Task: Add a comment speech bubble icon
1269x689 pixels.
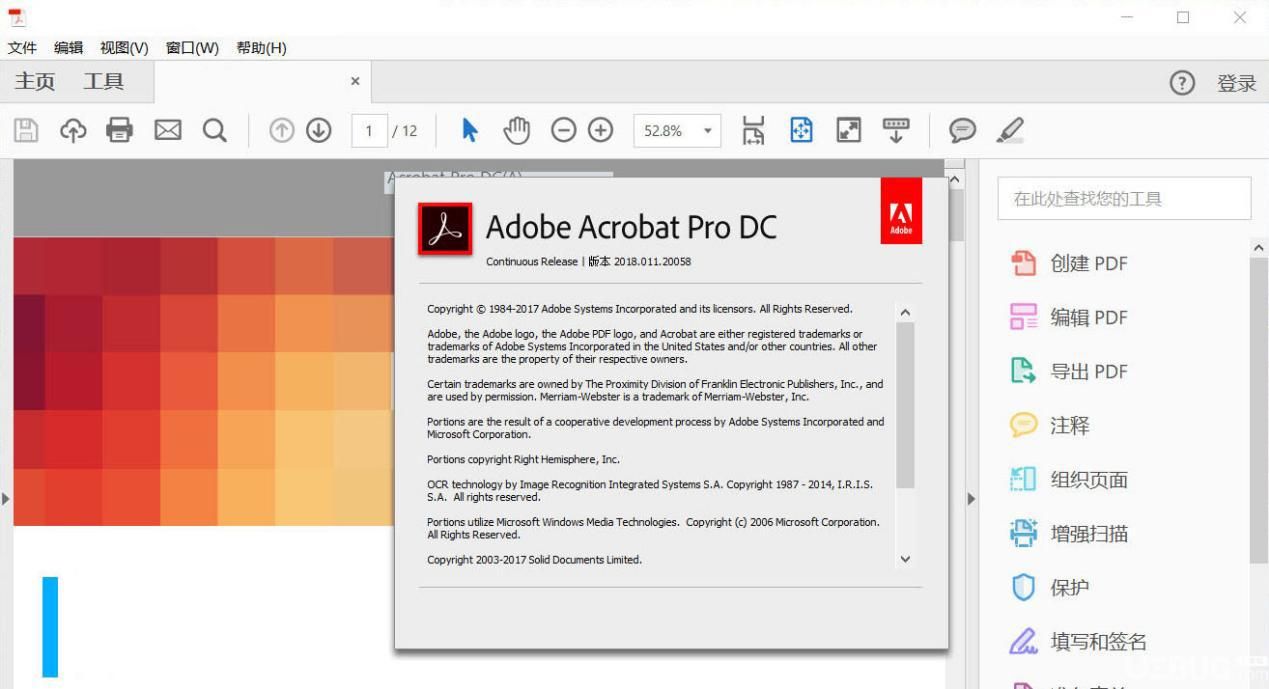Action: pyautogui.click(x=962, y=130)
